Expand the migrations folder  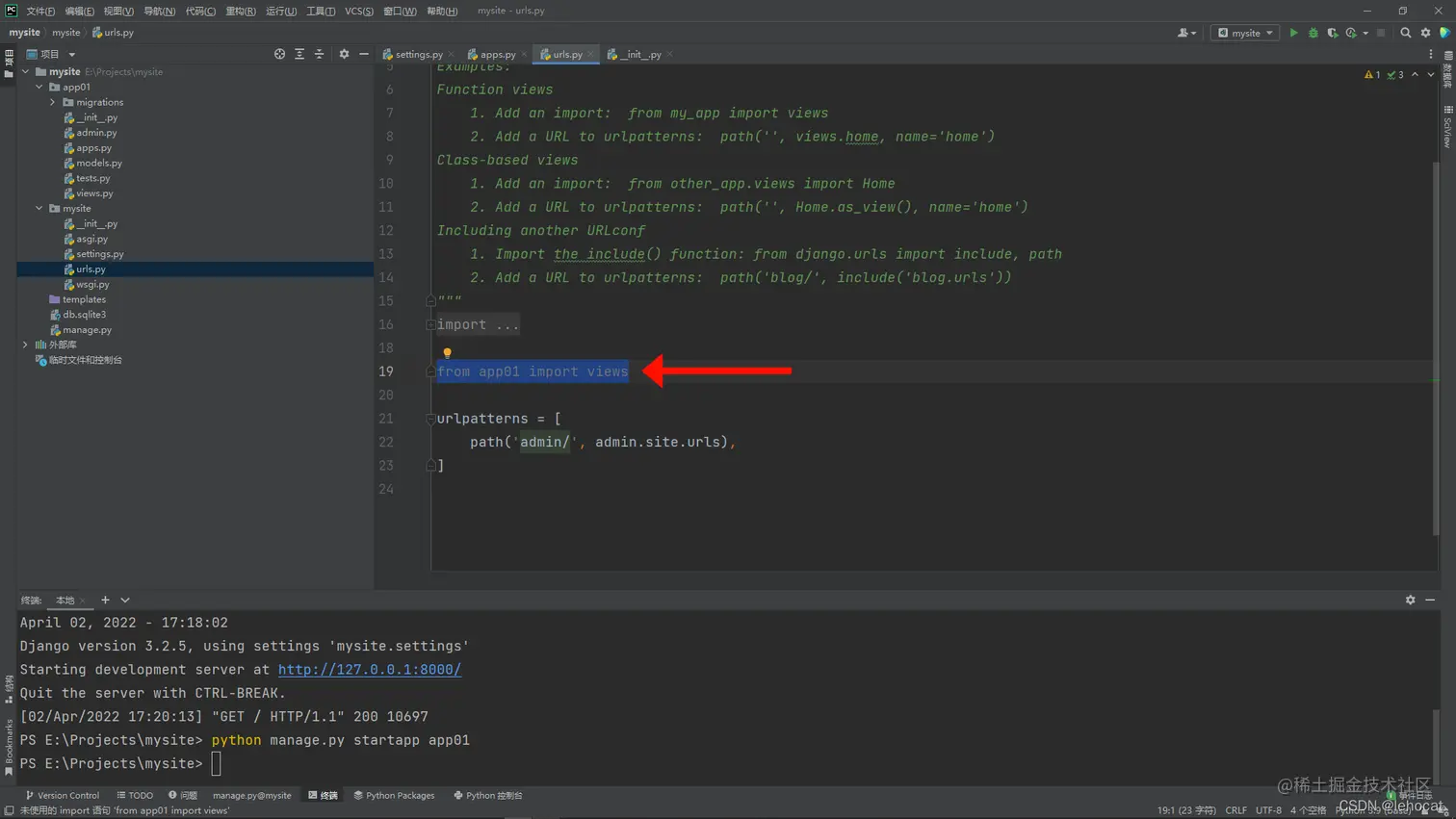(53, 102)
